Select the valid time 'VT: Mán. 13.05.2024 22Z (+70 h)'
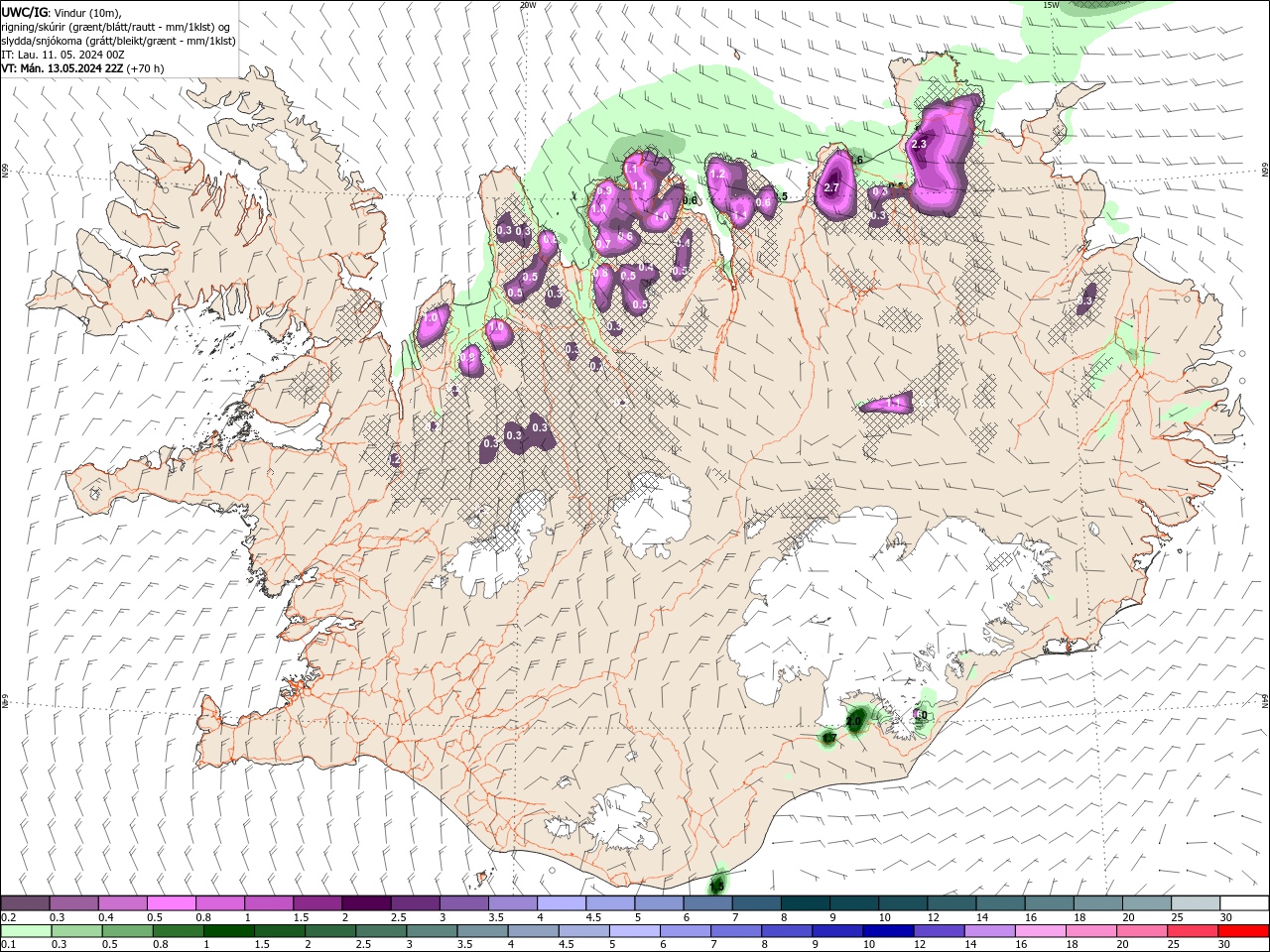The image size is (1270, 952). tap(83, 69)
